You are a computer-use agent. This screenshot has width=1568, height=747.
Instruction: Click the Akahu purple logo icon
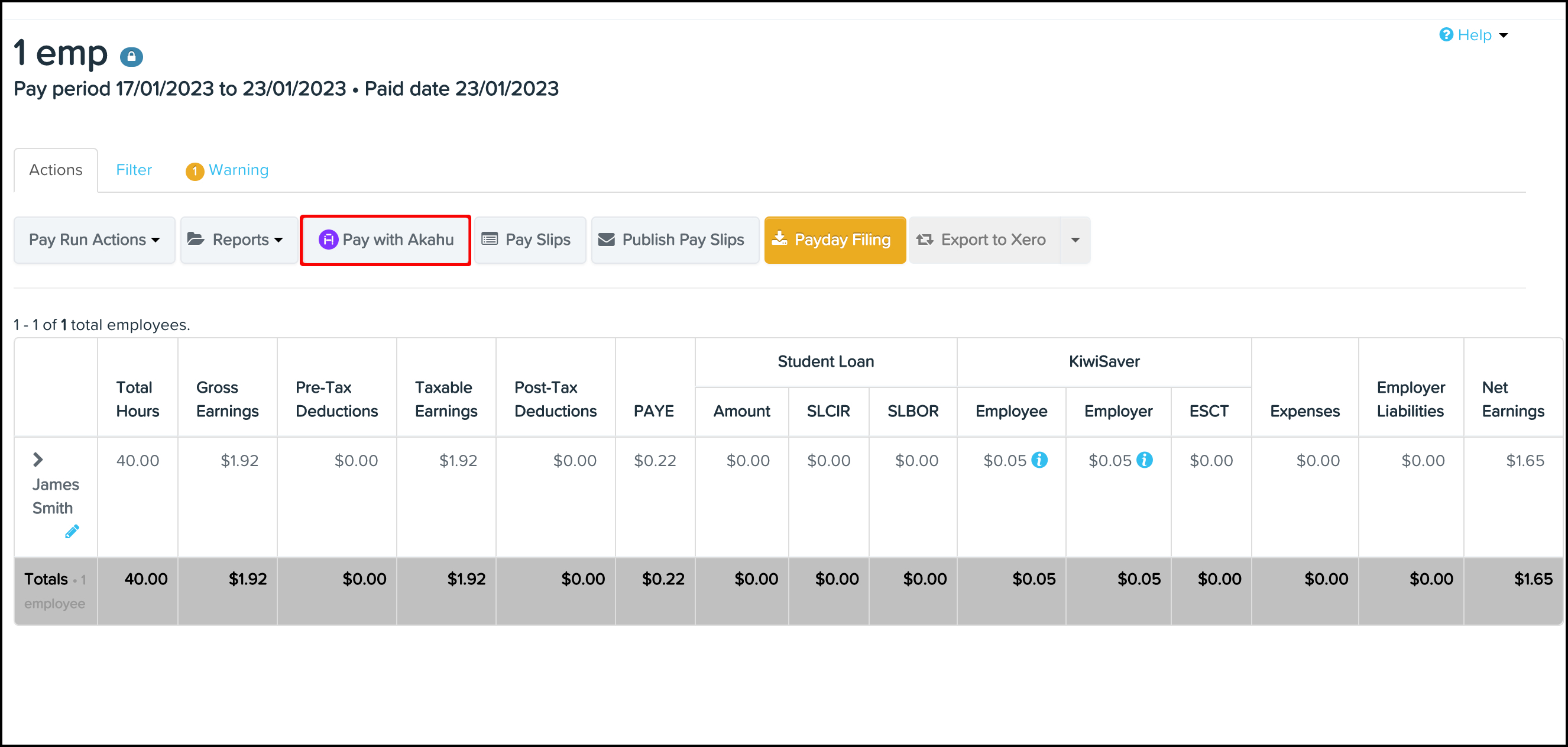coord(328,240)
